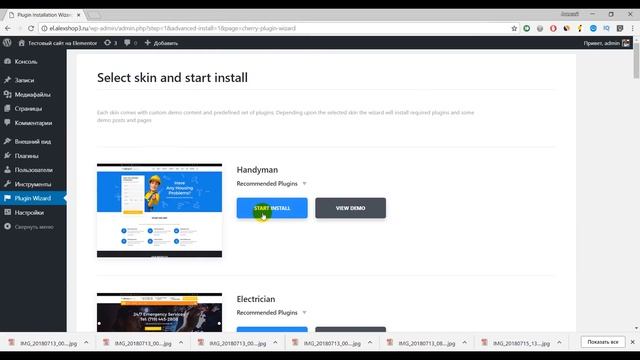Image resolution: width=640 pixels, height=360 pixels.
Task: Click the admin avatar icon
Action: click(x=625, y=43)
